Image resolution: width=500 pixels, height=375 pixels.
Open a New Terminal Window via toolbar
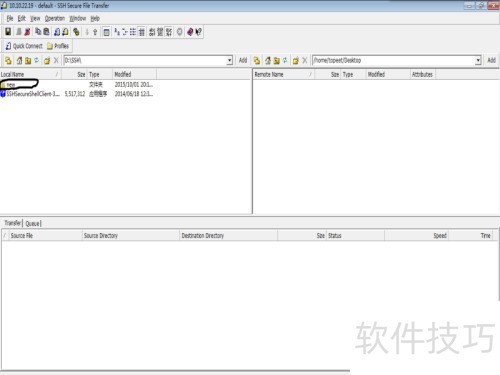[57, 32]
